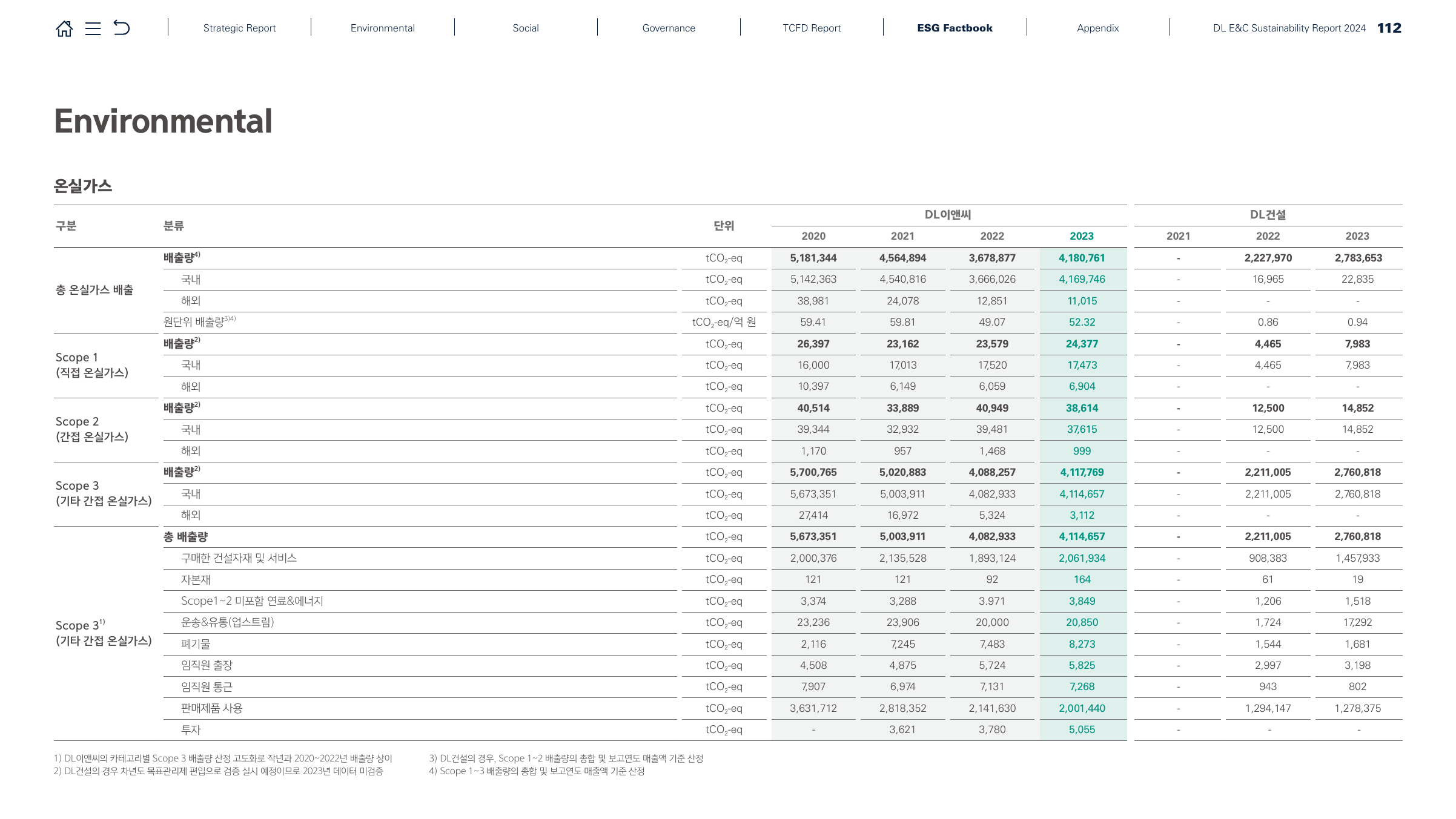
Task: Select the Scope 2 (간접 온실가스) label
Action: tap(91, 429)
